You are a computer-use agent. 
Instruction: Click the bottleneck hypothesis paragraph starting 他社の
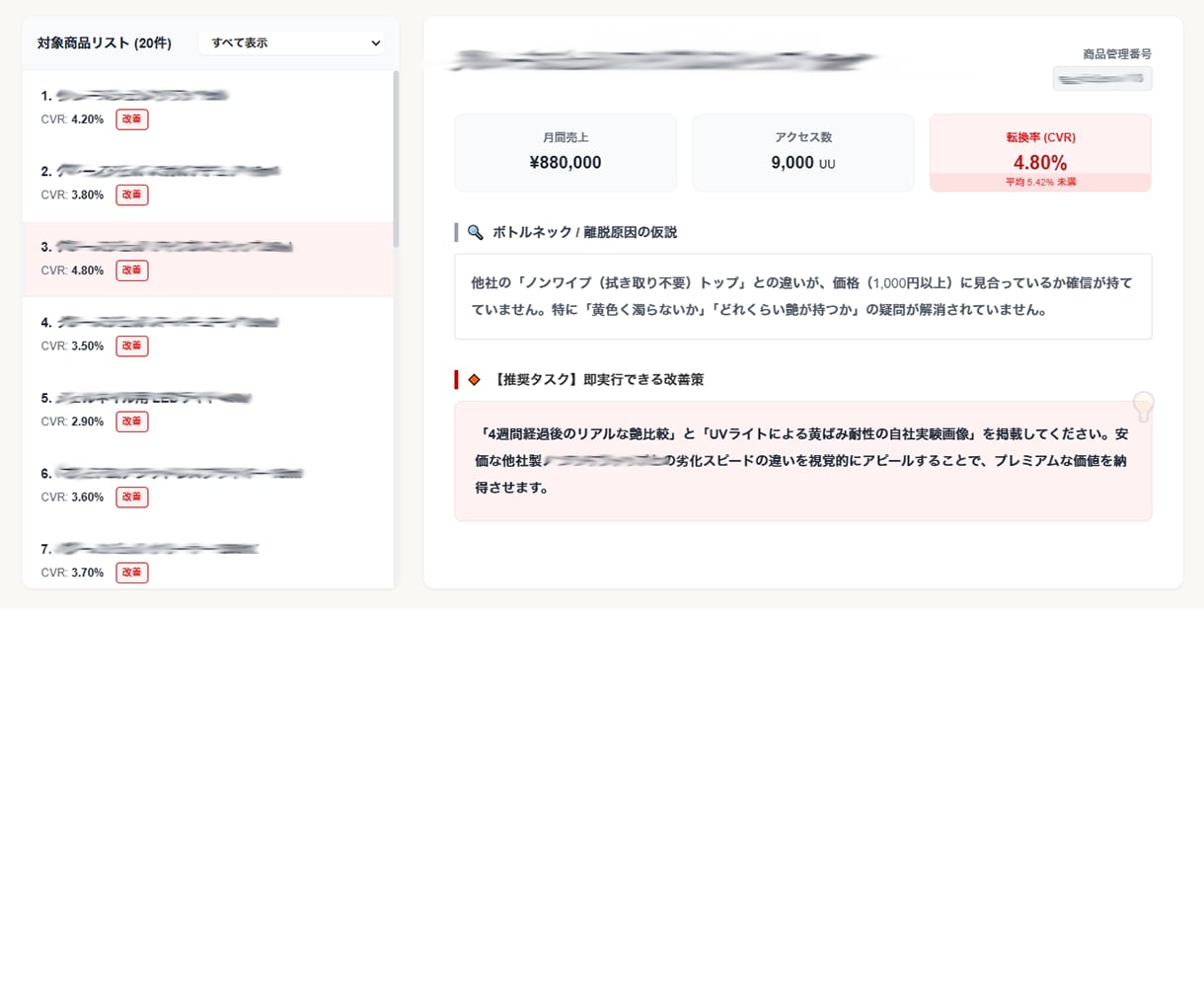802,296
